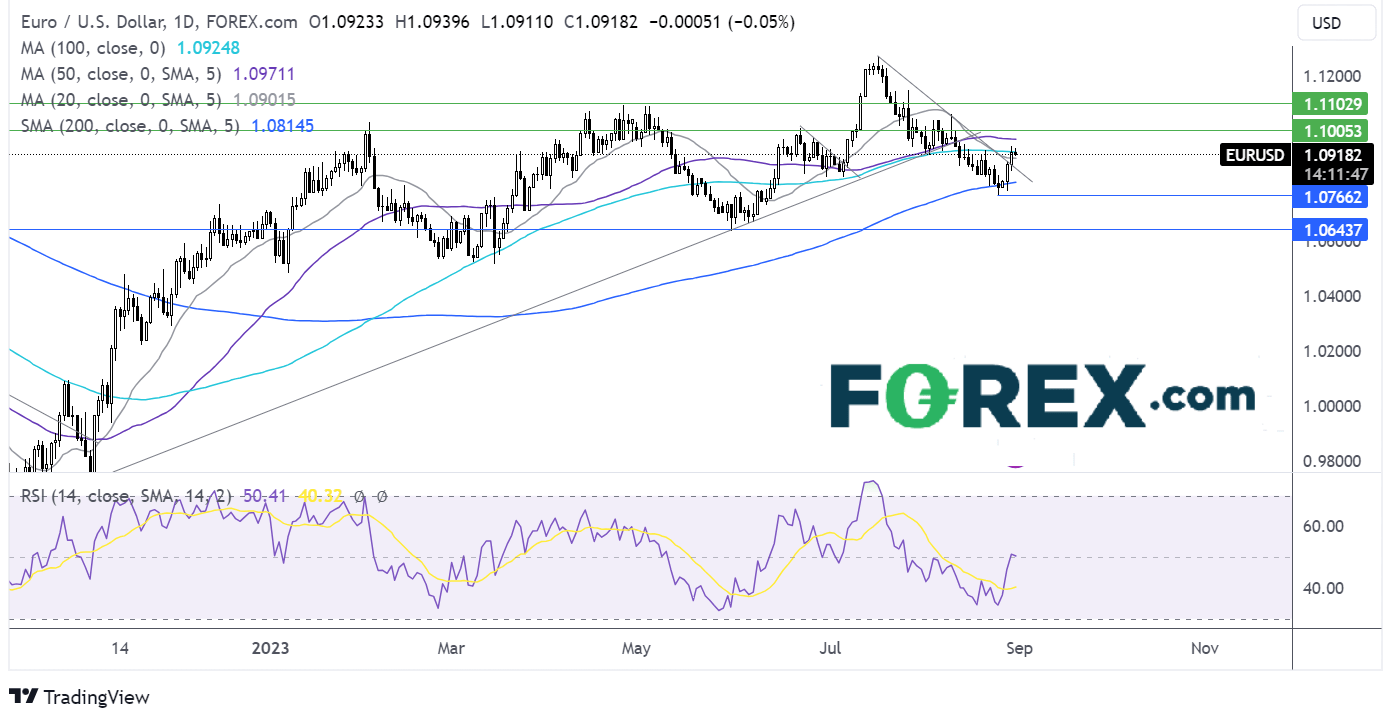The width and height of the screenshot is (1397, 718).
Task: Select the MA (100, close, 0) indicator legend
Action: click(93, 47)
